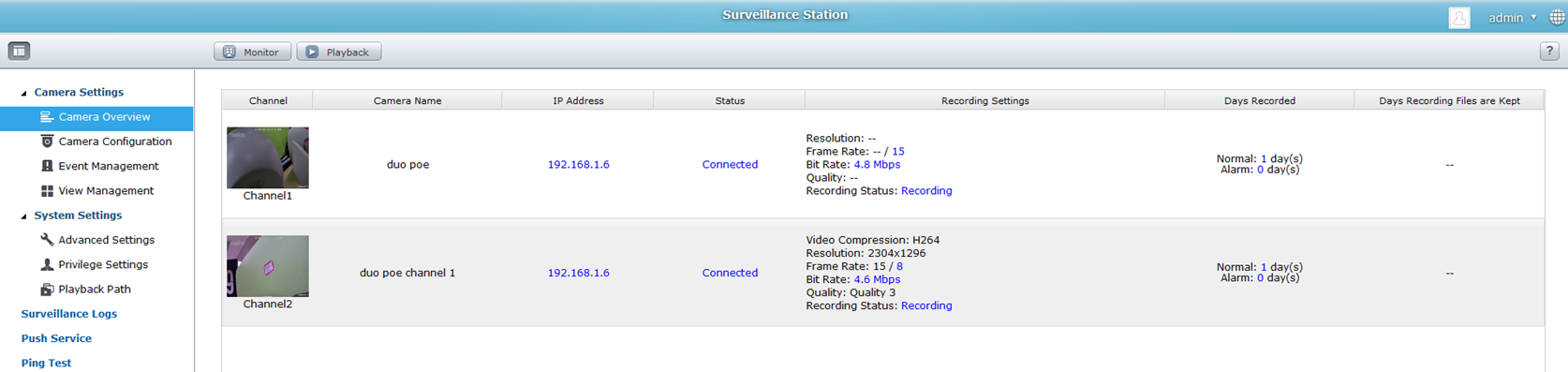Click the admin user avatar icon
This screenshot has width=1568, height=372.
point(1459,18)
